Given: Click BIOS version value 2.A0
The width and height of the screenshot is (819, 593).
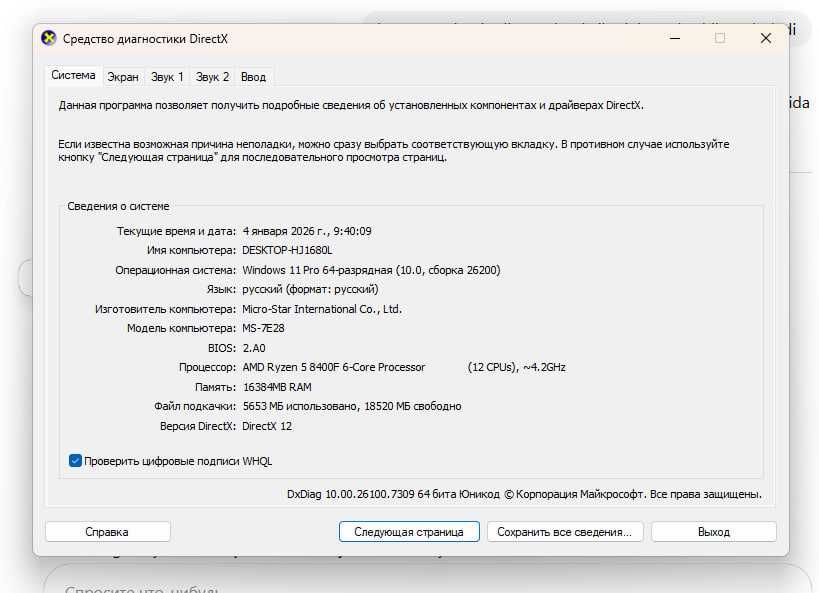Looking at the screenshot, I should (x=254, y=348).
